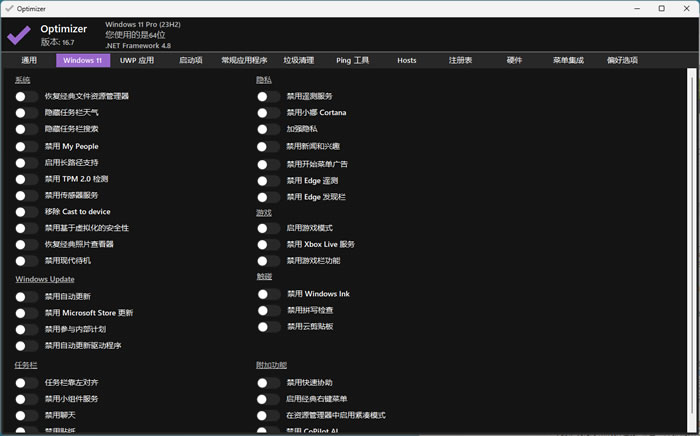Enable 禁用 Edge 遥测 toggle

(x=269, y=181)
